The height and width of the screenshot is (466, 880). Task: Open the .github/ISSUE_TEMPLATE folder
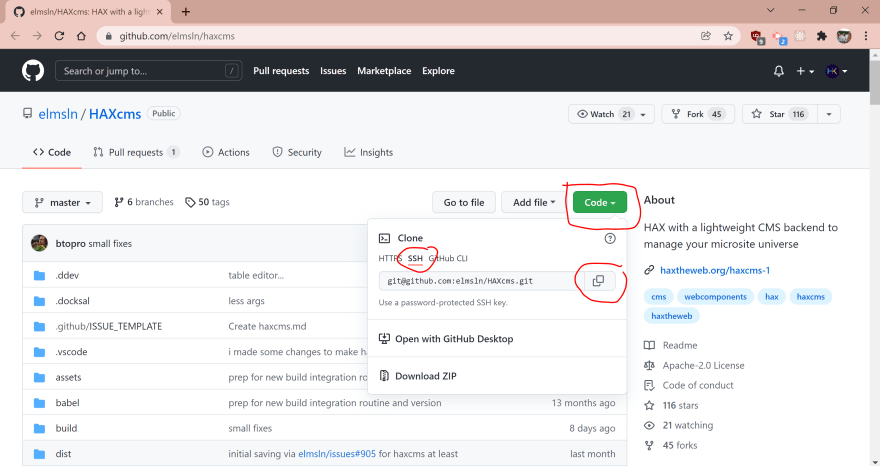tap(108, 326)
